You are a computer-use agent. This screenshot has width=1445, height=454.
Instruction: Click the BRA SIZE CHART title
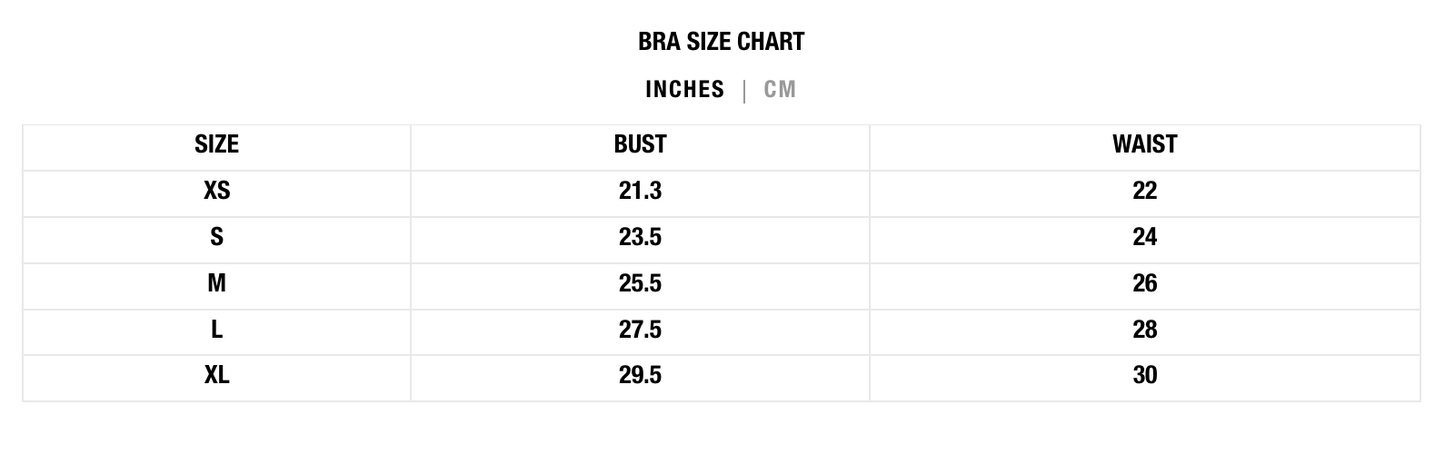(x=721, y=42)
